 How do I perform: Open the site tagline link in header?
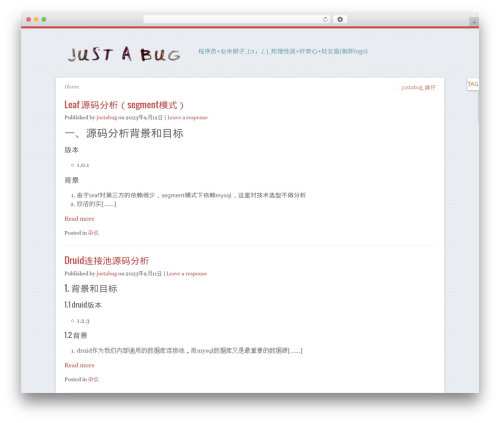[283, 51]
